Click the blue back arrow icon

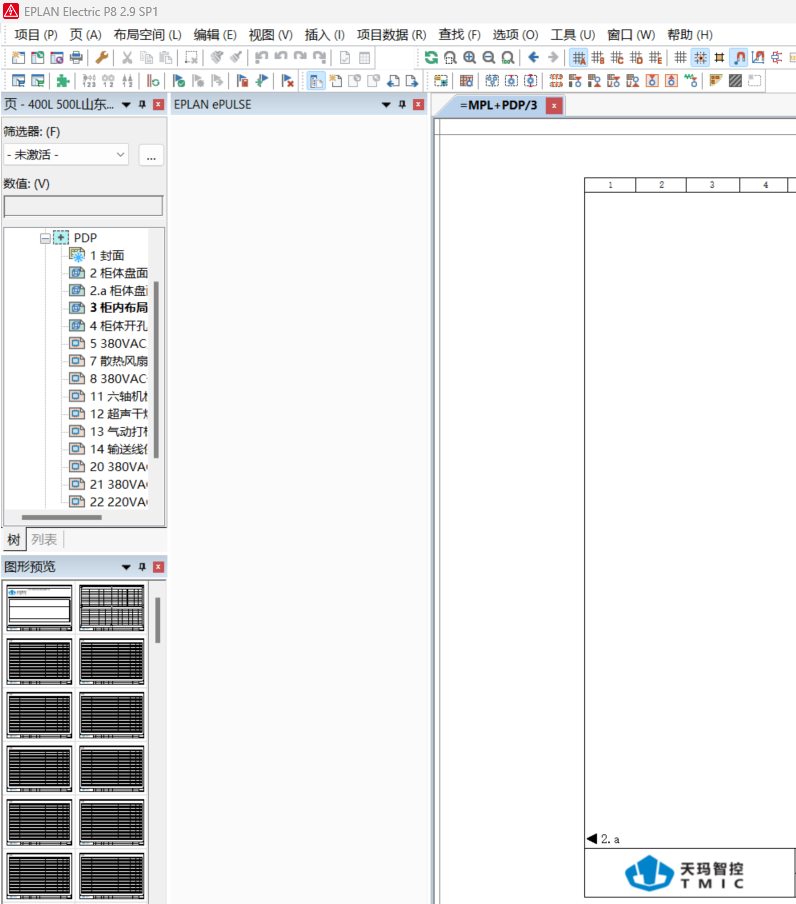533,58
